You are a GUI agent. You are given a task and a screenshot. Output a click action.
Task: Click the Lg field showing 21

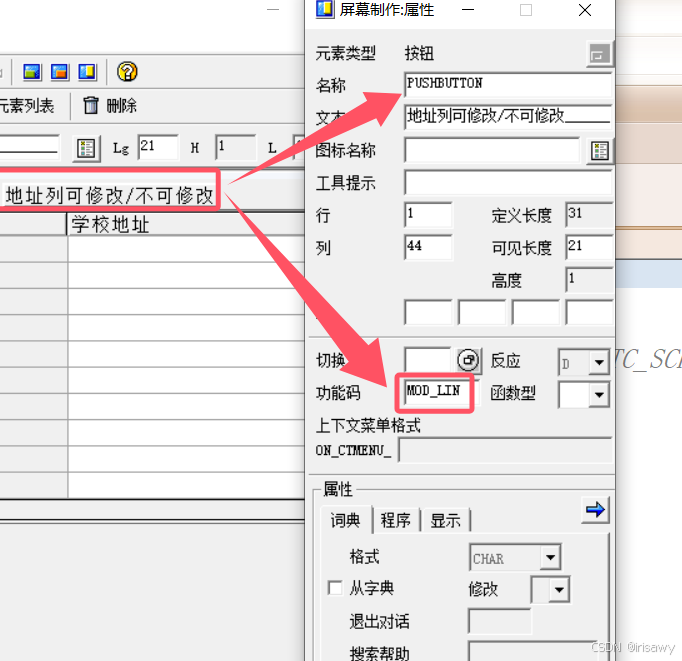point(158,147)
